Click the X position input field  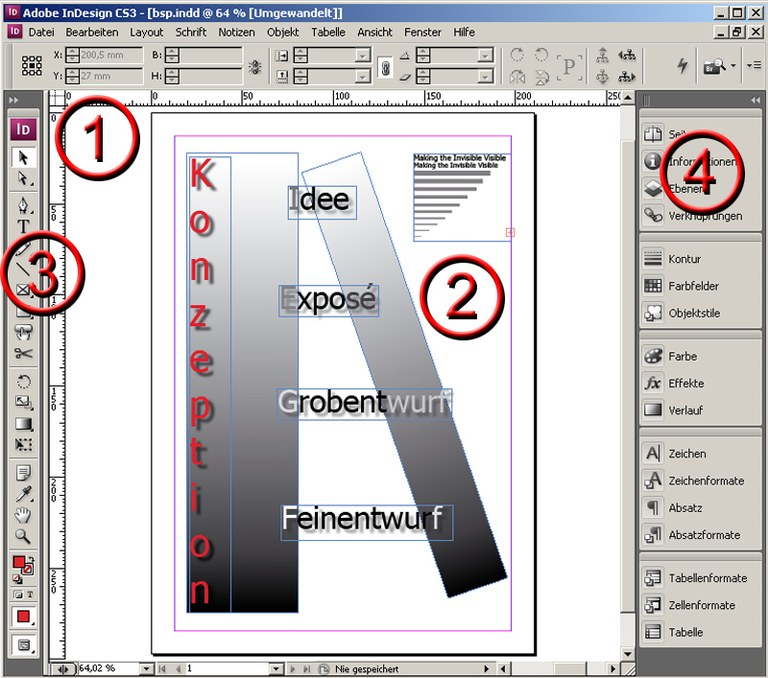coord(111,55)
